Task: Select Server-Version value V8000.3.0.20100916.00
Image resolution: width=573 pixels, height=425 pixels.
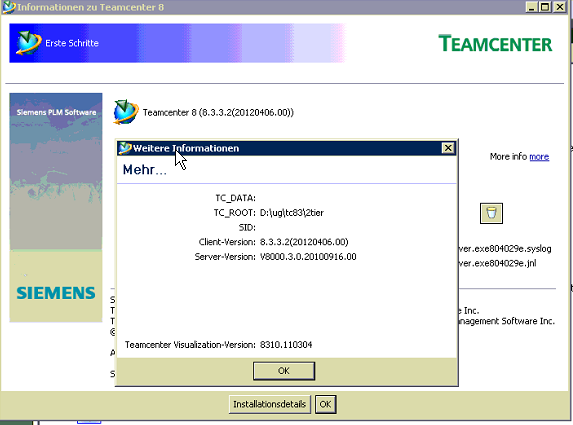Action: point(308,257)
